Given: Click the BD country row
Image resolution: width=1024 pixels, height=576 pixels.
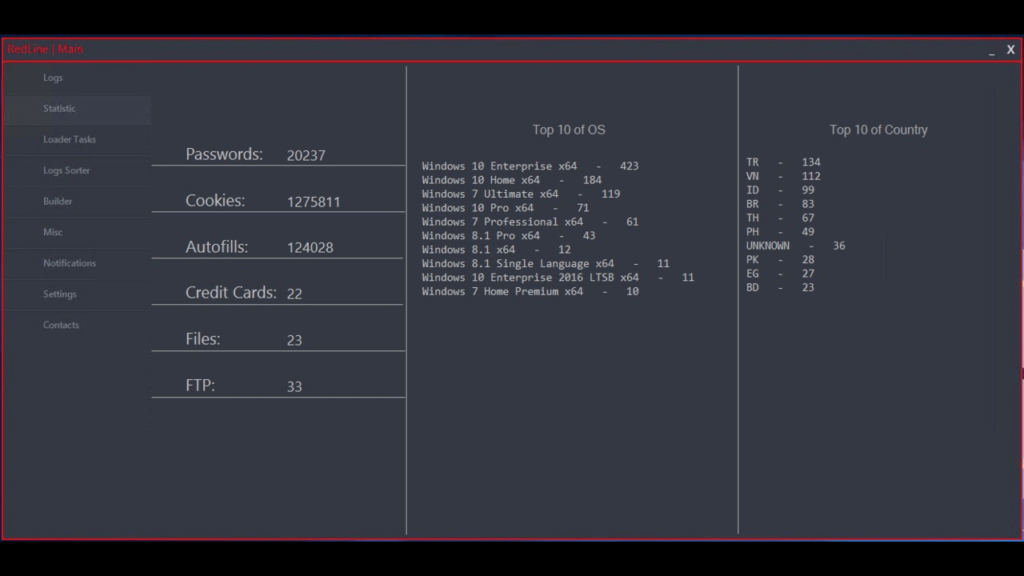Looking at the screenshot, I should point(780,287).
